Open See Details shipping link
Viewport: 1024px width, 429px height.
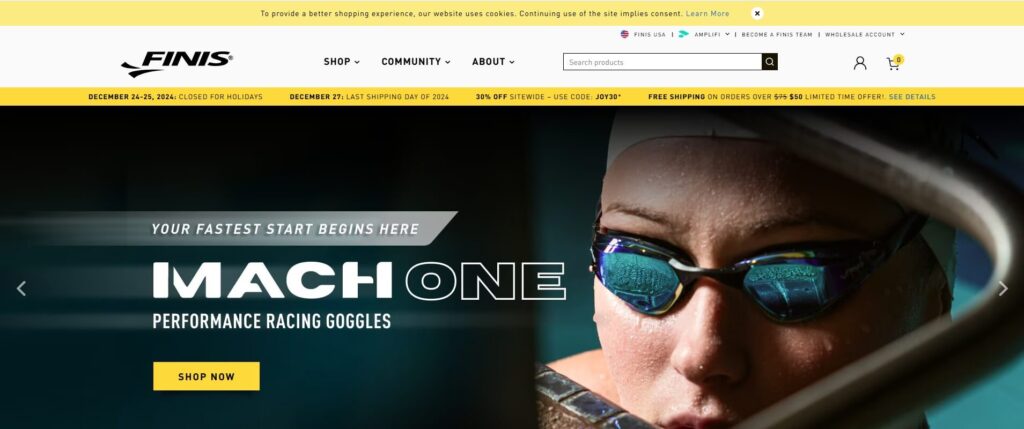pyautogui.click(x=912, y=97)
